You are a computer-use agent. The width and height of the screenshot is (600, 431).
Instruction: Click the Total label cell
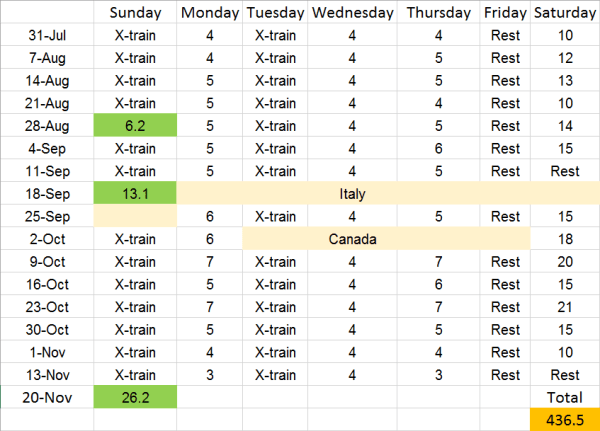[x=566, y=397]
